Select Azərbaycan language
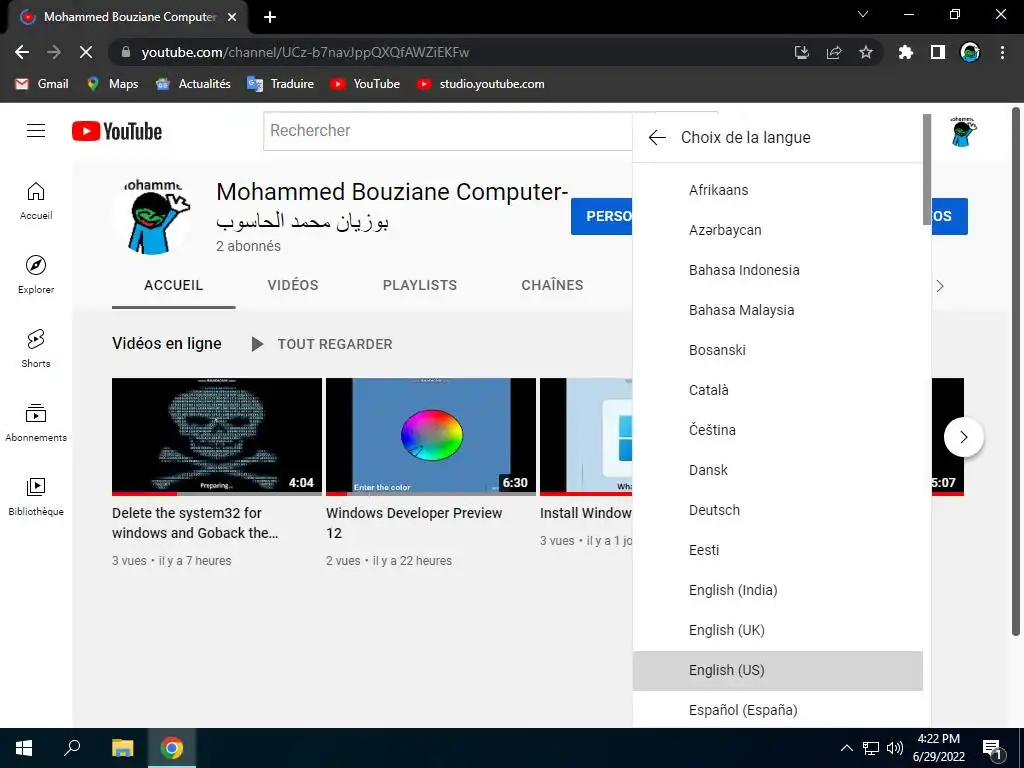Viewport: 1024px width, 768px height. (x=778, y=230)
